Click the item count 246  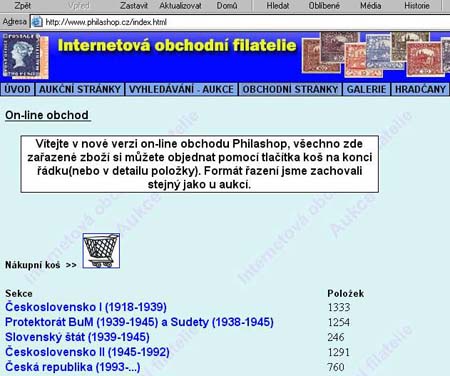336,337
